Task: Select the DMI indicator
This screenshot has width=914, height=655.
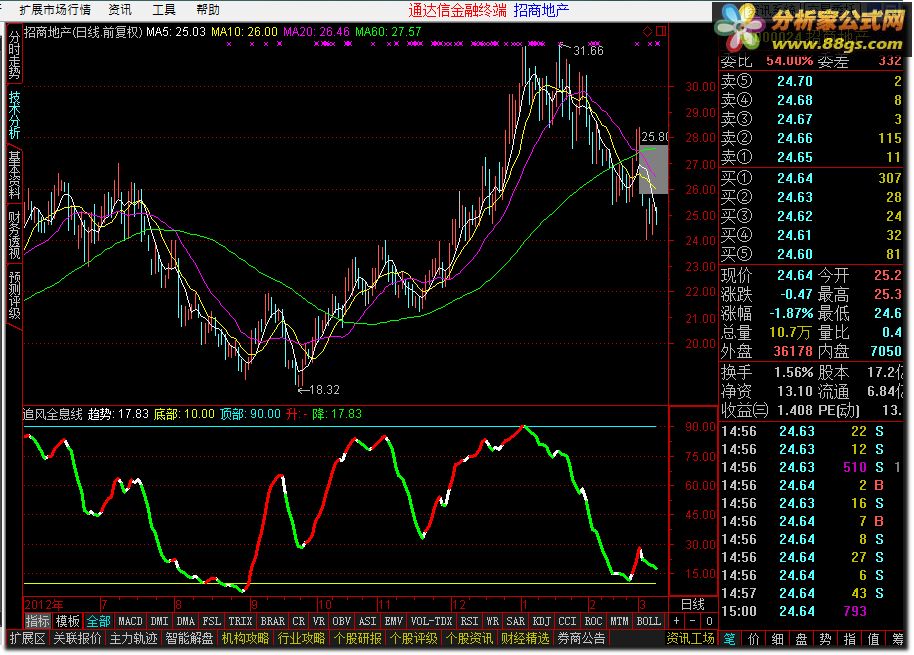Action: 159,621
